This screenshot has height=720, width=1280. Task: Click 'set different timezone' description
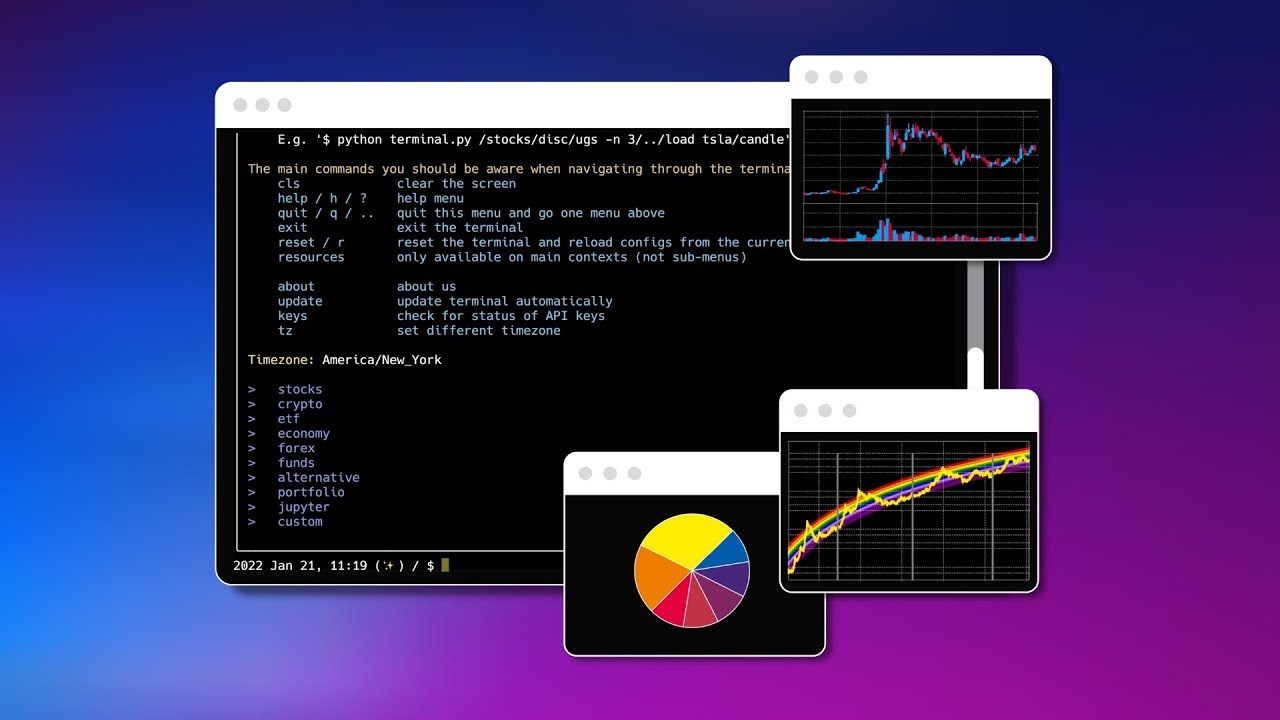[478, 331]
